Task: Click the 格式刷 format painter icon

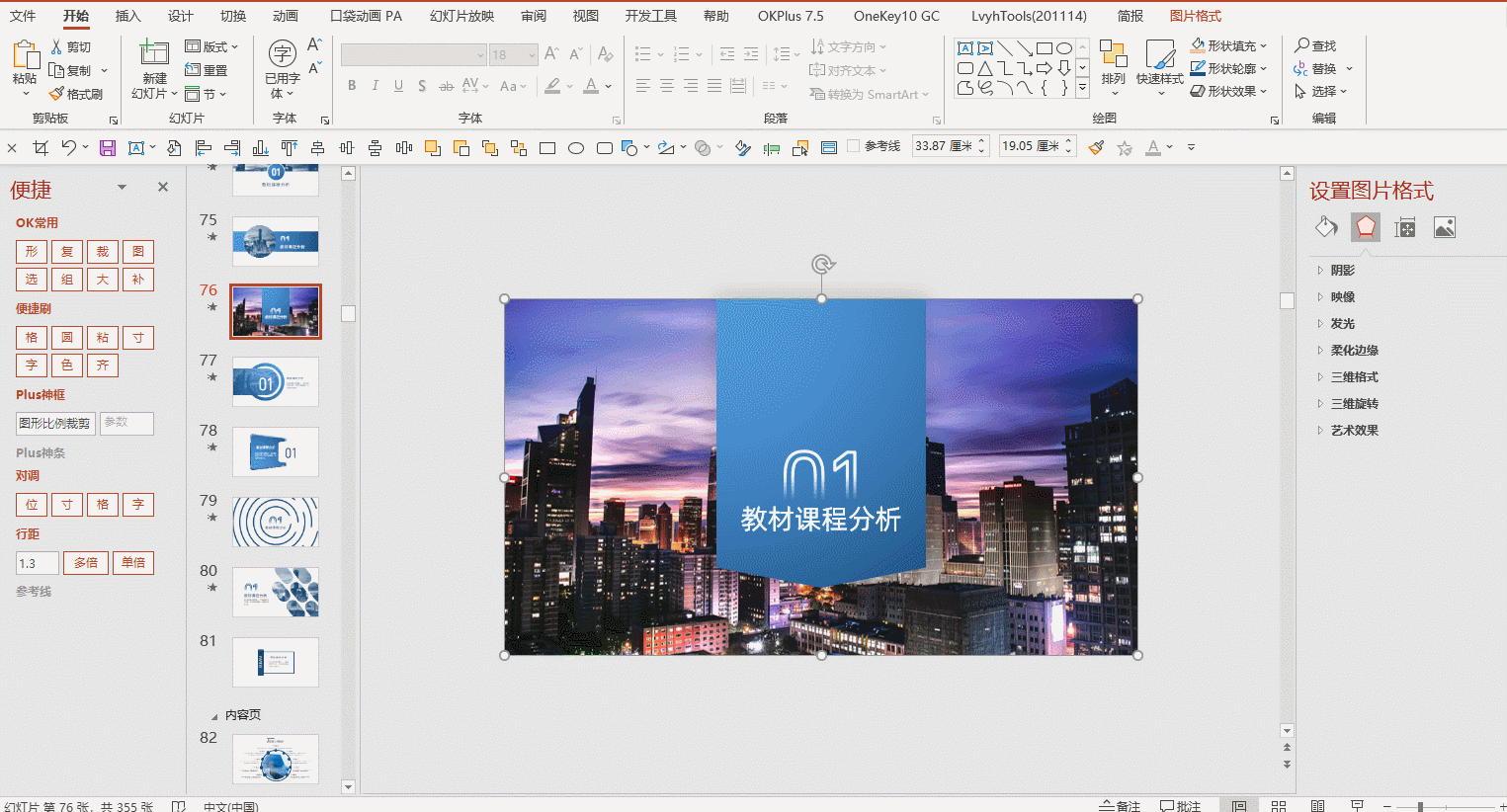Action: [76, 94]
